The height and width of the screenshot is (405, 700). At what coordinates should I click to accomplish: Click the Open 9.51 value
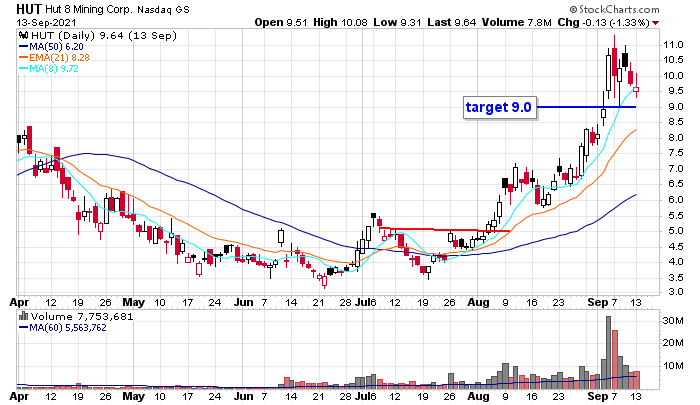pos(281,22)
